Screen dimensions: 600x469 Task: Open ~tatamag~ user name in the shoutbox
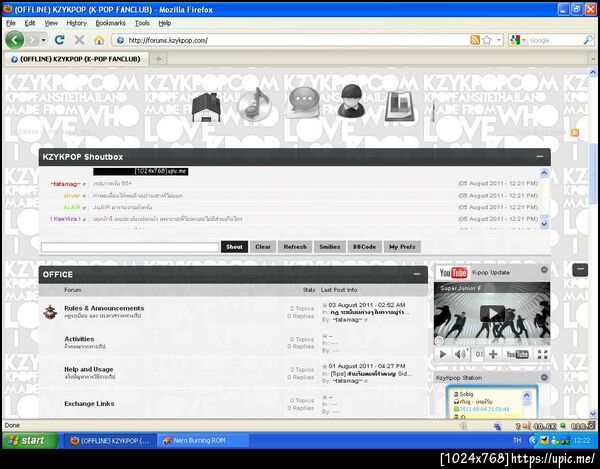click(x=65, y=184)
